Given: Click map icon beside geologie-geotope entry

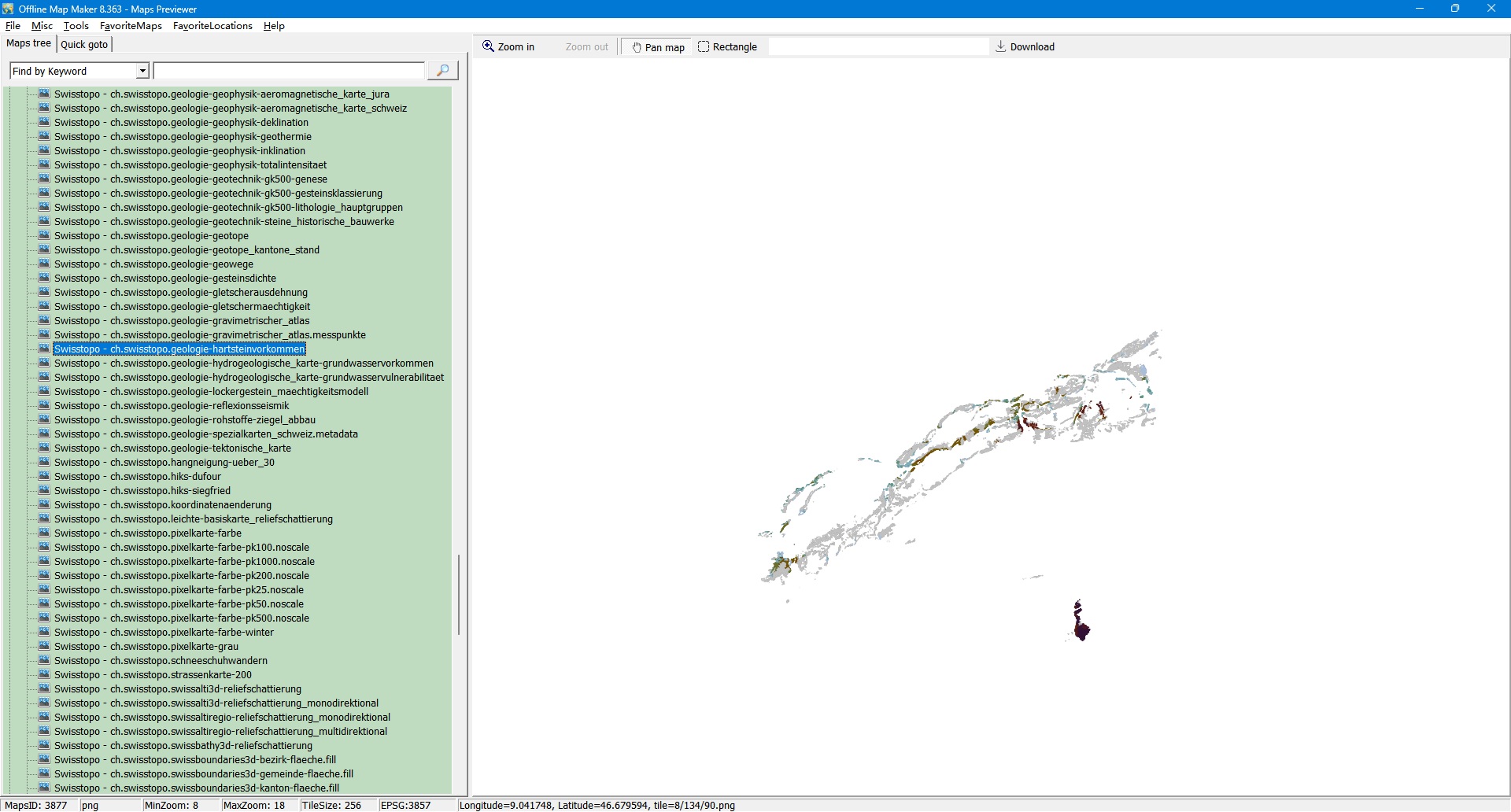Looking at the screenshot, I should tap(44, 235).
